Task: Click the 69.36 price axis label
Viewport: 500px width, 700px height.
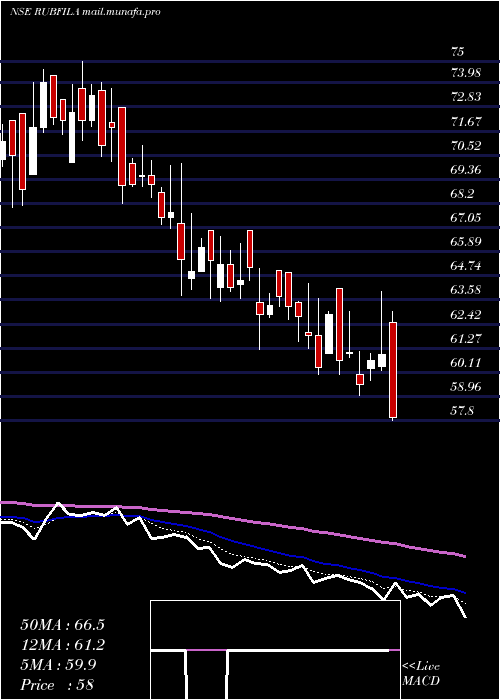Action: (466, 170)
